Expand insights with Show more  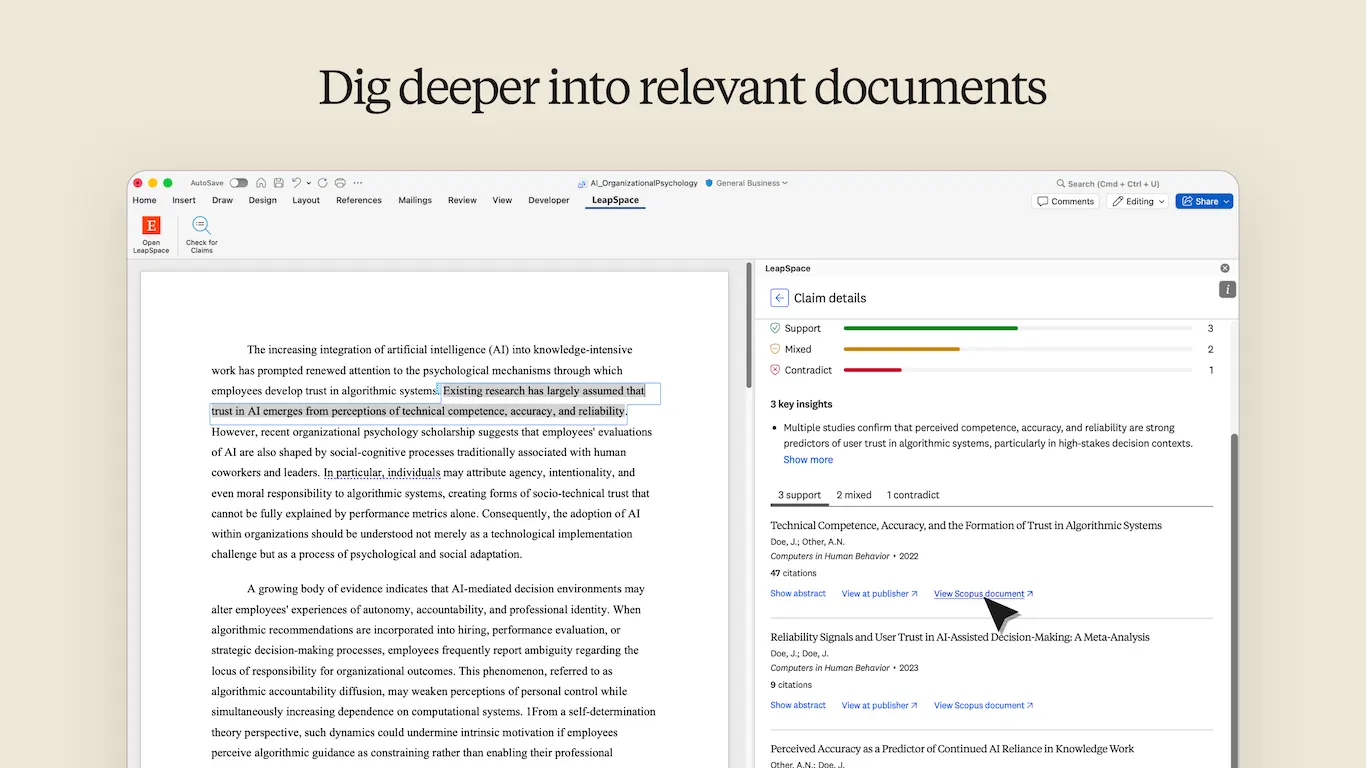point(808,460)
